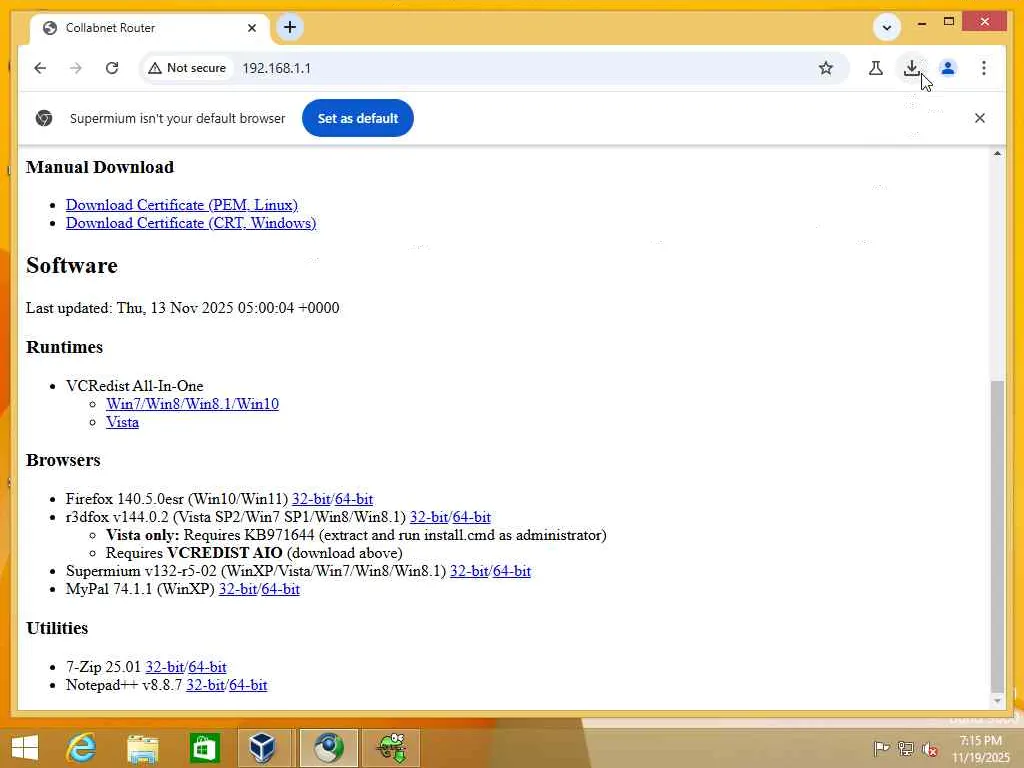The image size is (1024, 768).
Task: Open the Not secure site info chip
Action: pyautogui.click(x=187, y=68)
